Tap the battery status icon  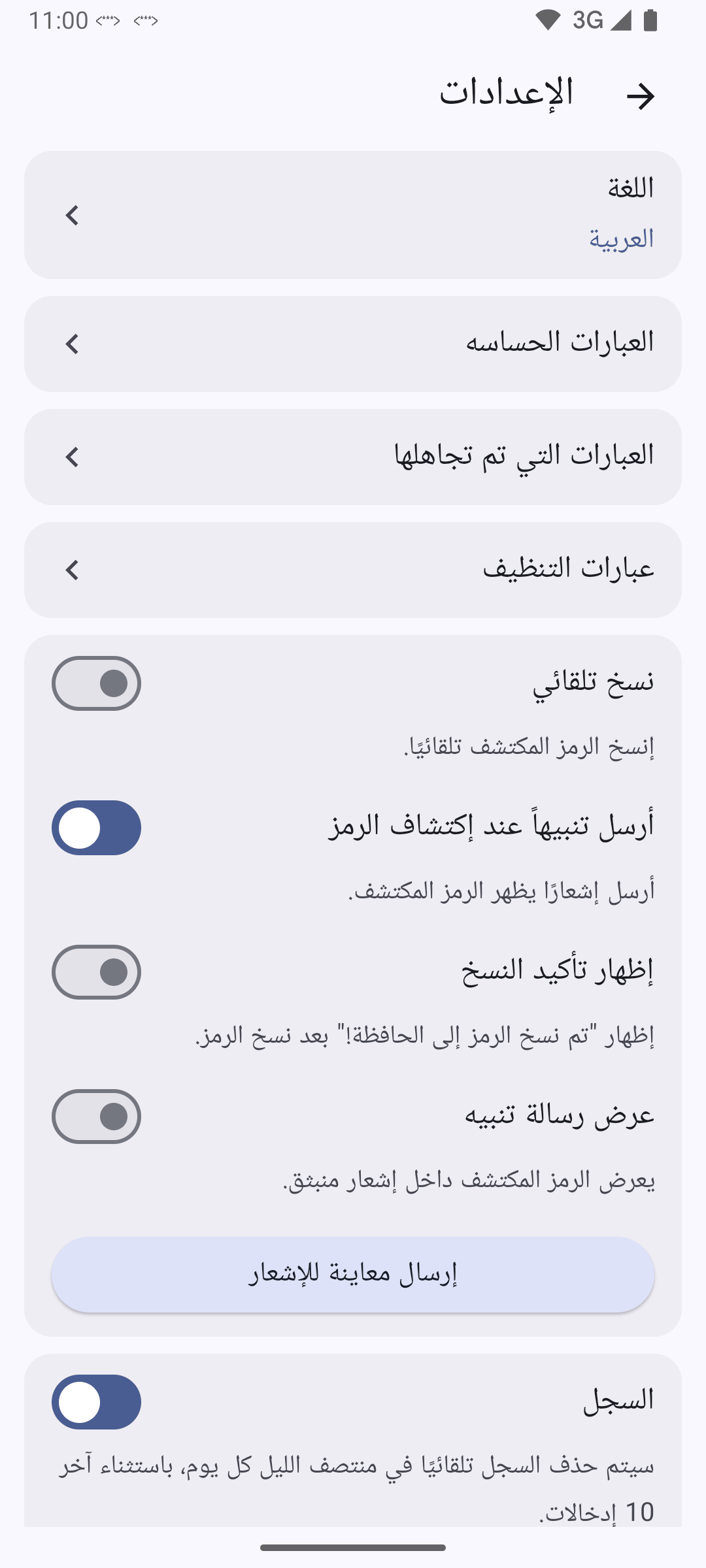pos(650,20)
